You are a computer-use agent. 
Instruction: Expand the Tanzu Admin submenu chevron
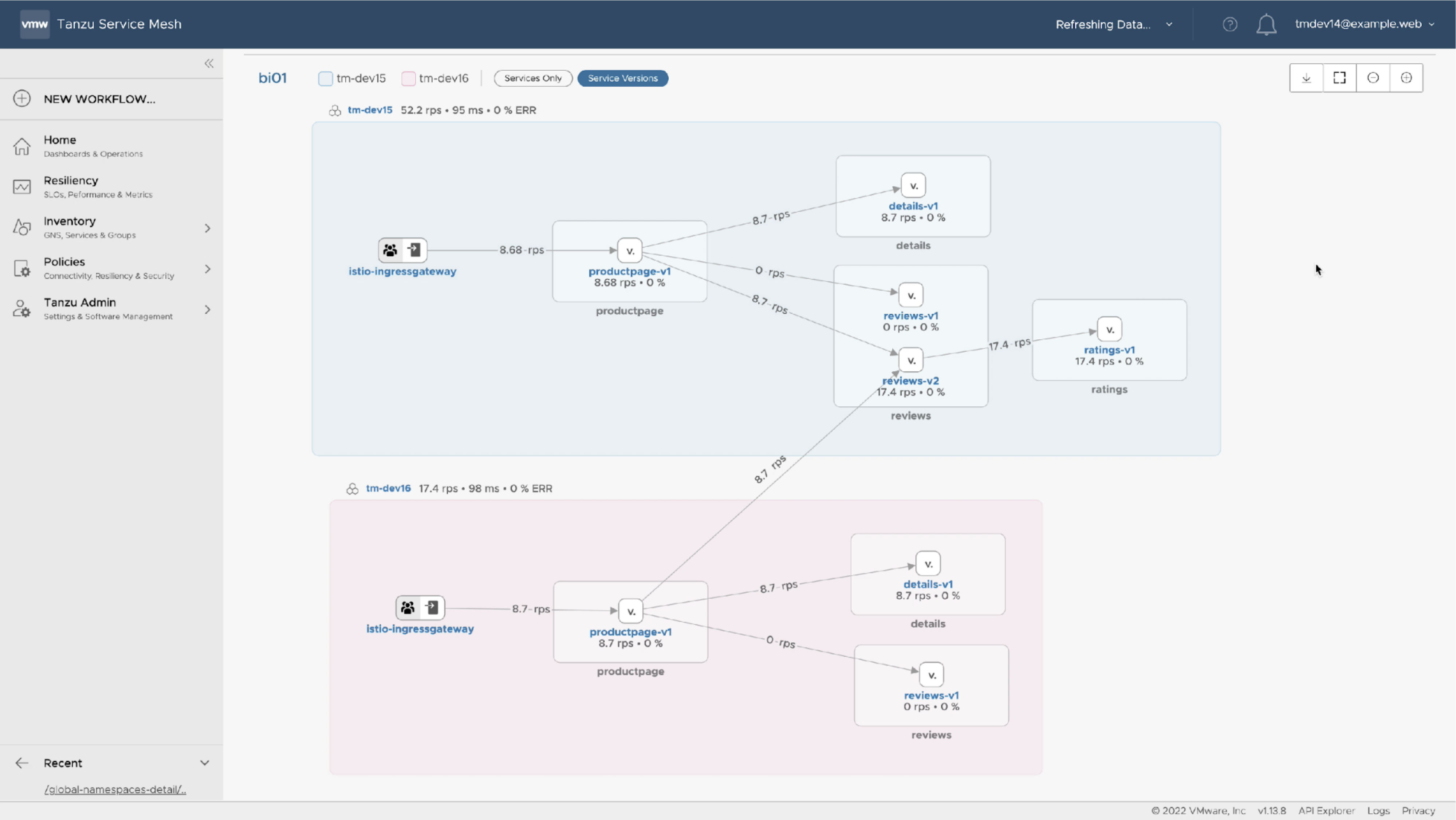(208, 309)
